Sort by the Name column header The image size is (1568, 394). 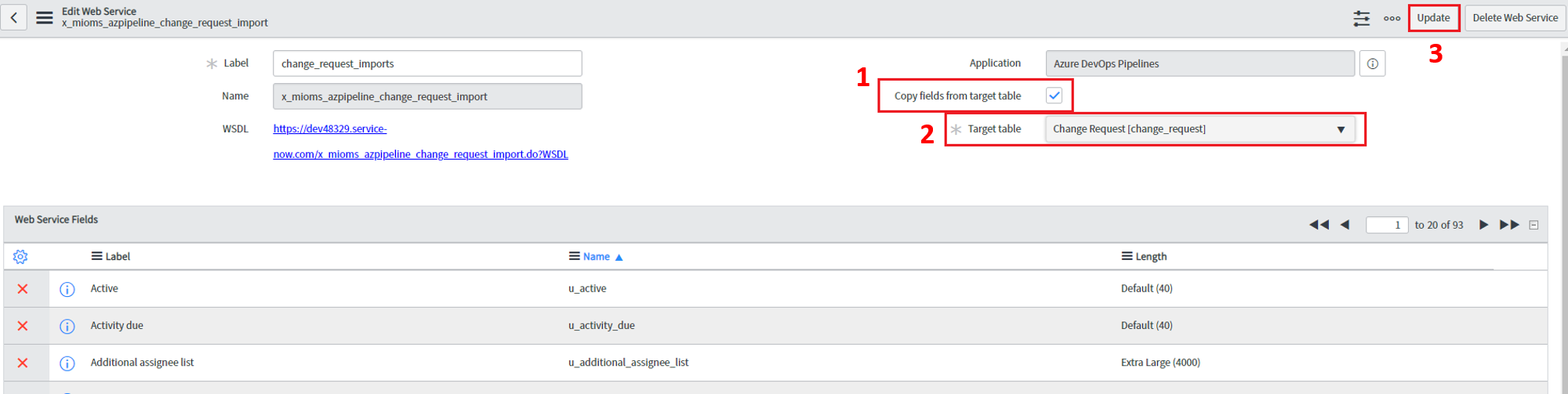(x=596, y=256)
